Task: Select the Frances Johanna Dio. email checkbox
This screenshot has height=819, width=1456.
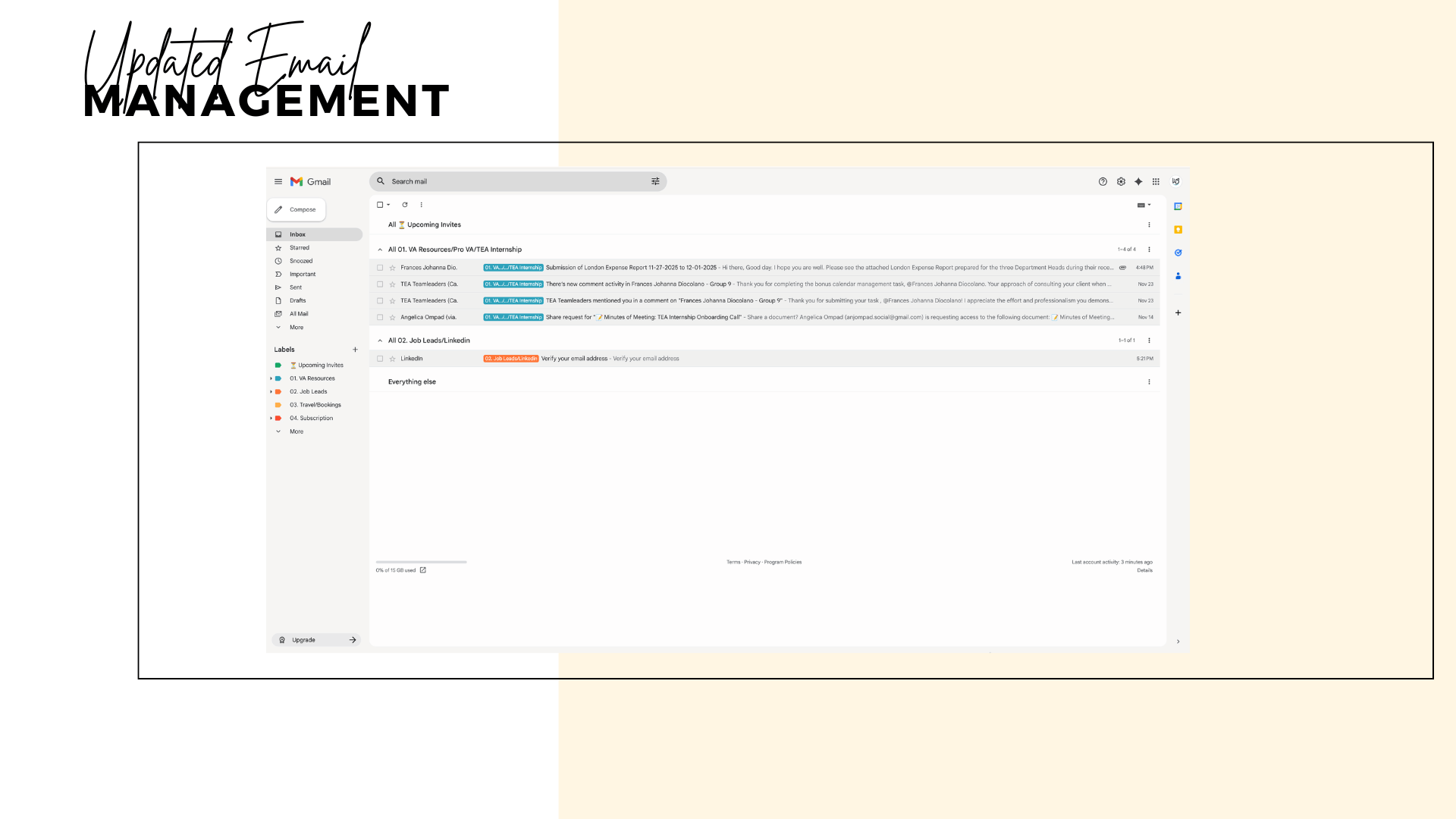Action: pos(380,268)
